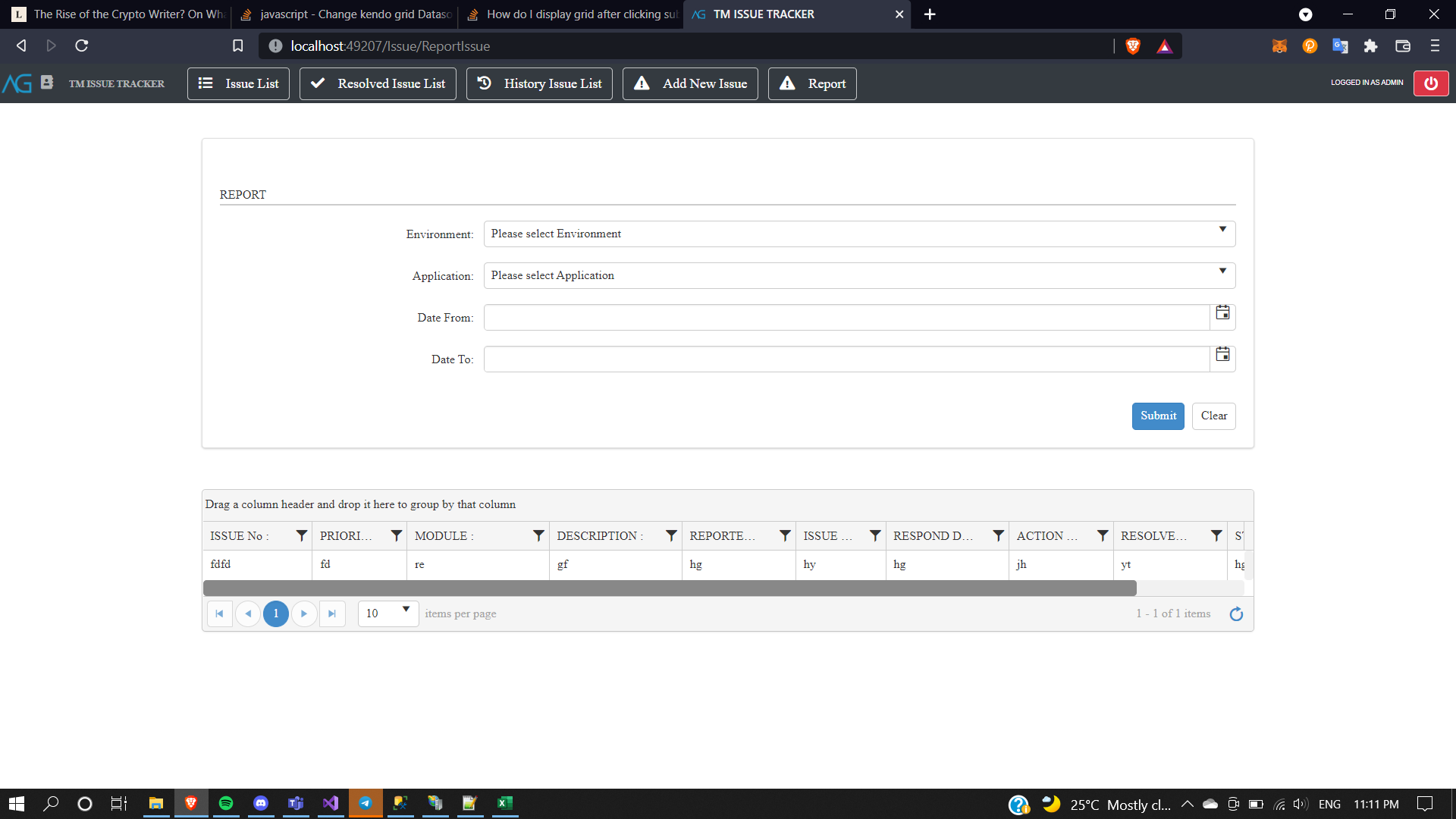Expand the Environment dropdown

859,234
